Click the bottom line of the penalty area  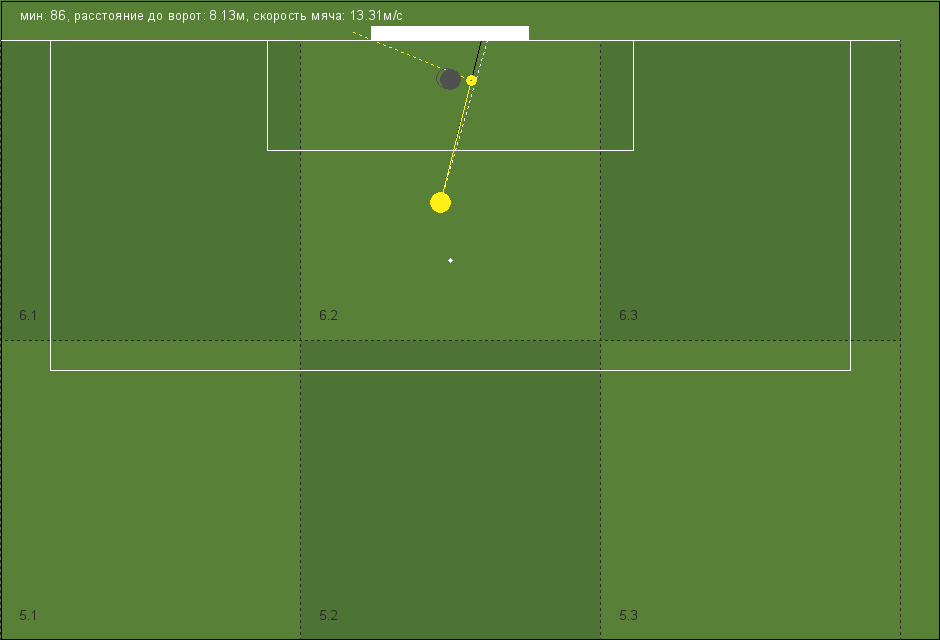pos(450,370)
